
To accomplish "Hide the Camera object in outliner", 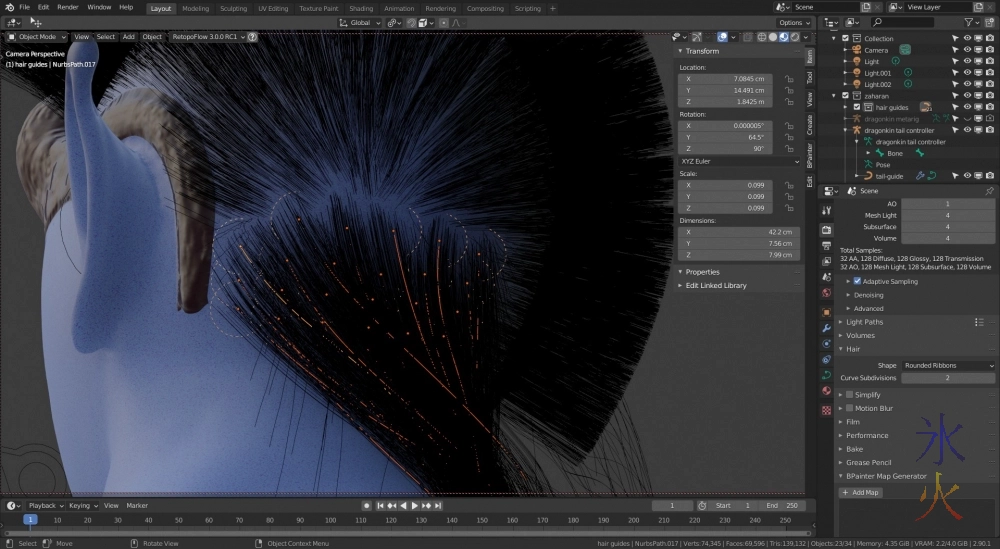I will (x=967, y=50).
